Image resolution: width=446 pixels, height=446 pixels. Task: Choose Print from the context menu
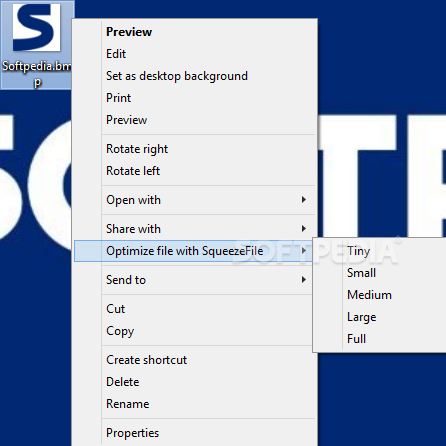[195, 98]
